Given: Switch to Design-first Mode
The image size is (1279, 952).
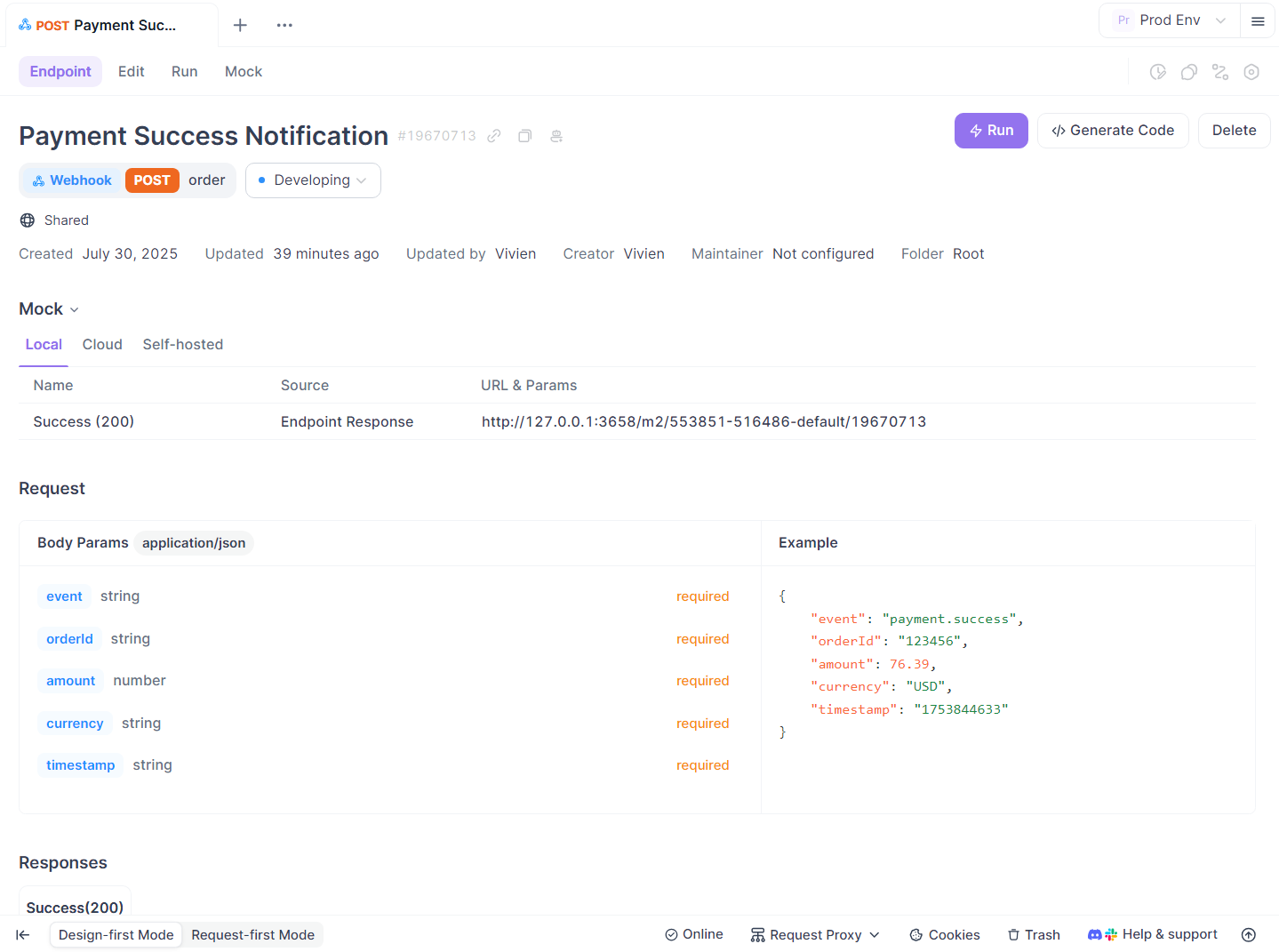Looking at the screenshot, I should coord(116,935).
